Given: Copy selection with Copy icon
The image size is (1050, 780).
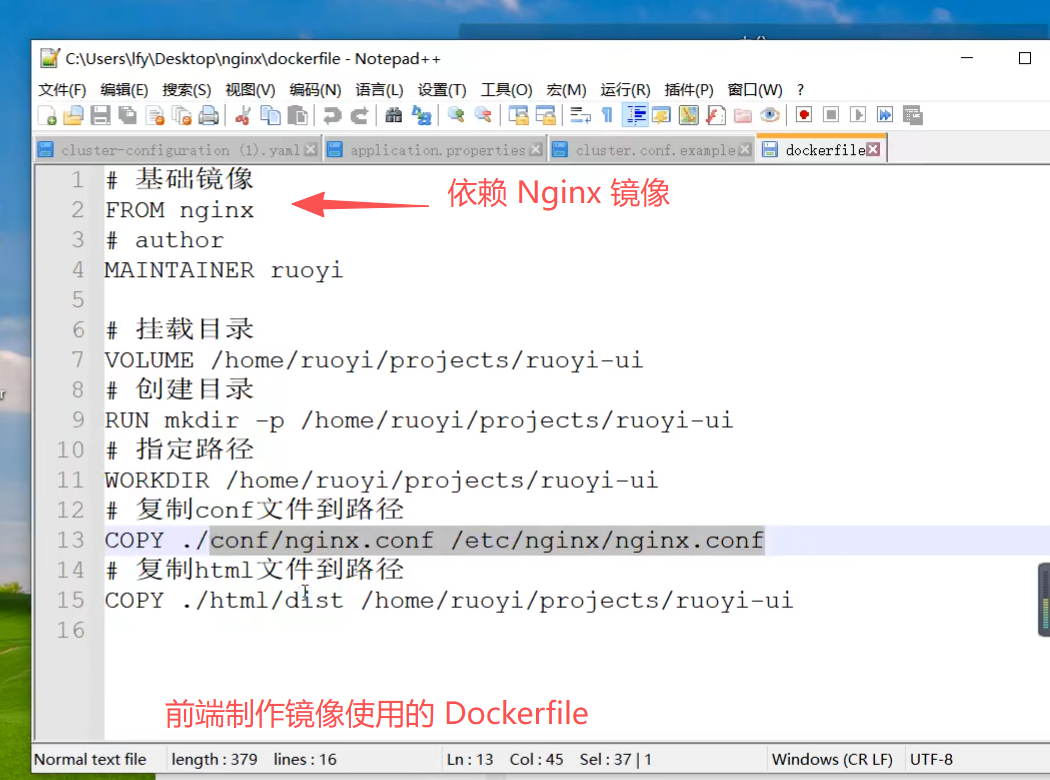Looking at the screenshot, I should pos(270,116).
